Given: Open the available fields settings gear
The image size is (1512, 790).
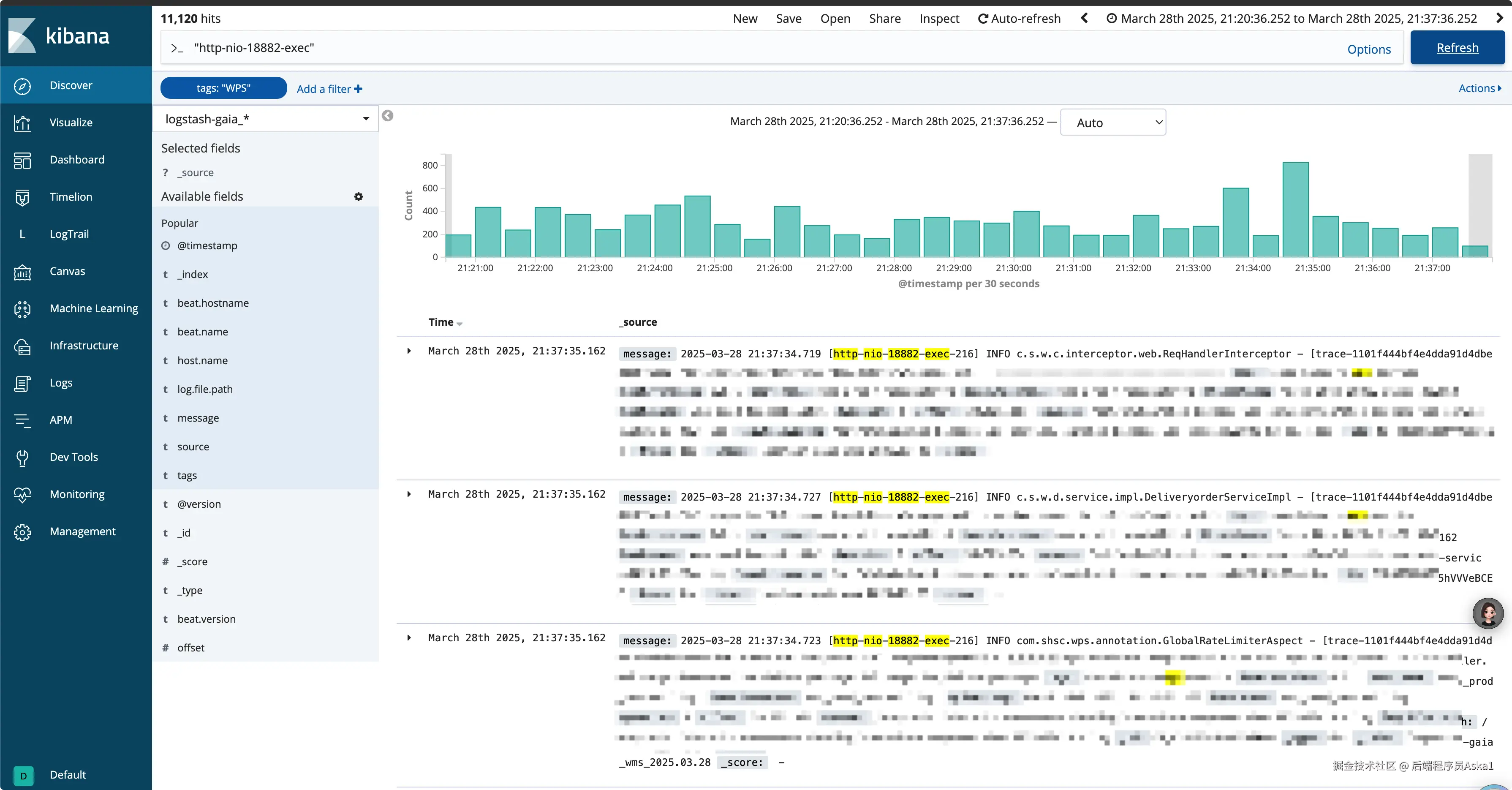Looking at the screenshot, I should coord(358,196).
